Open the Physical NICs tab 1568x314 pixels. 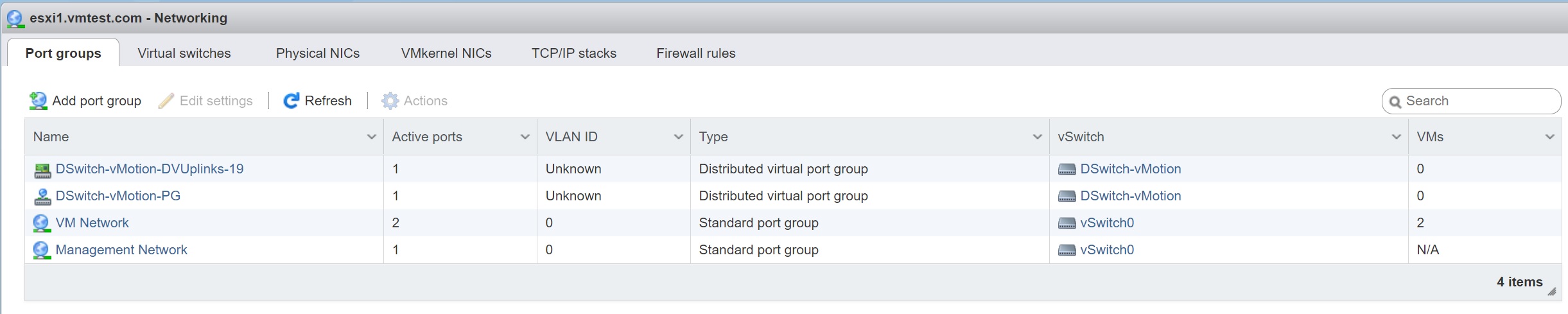[318, 53]
